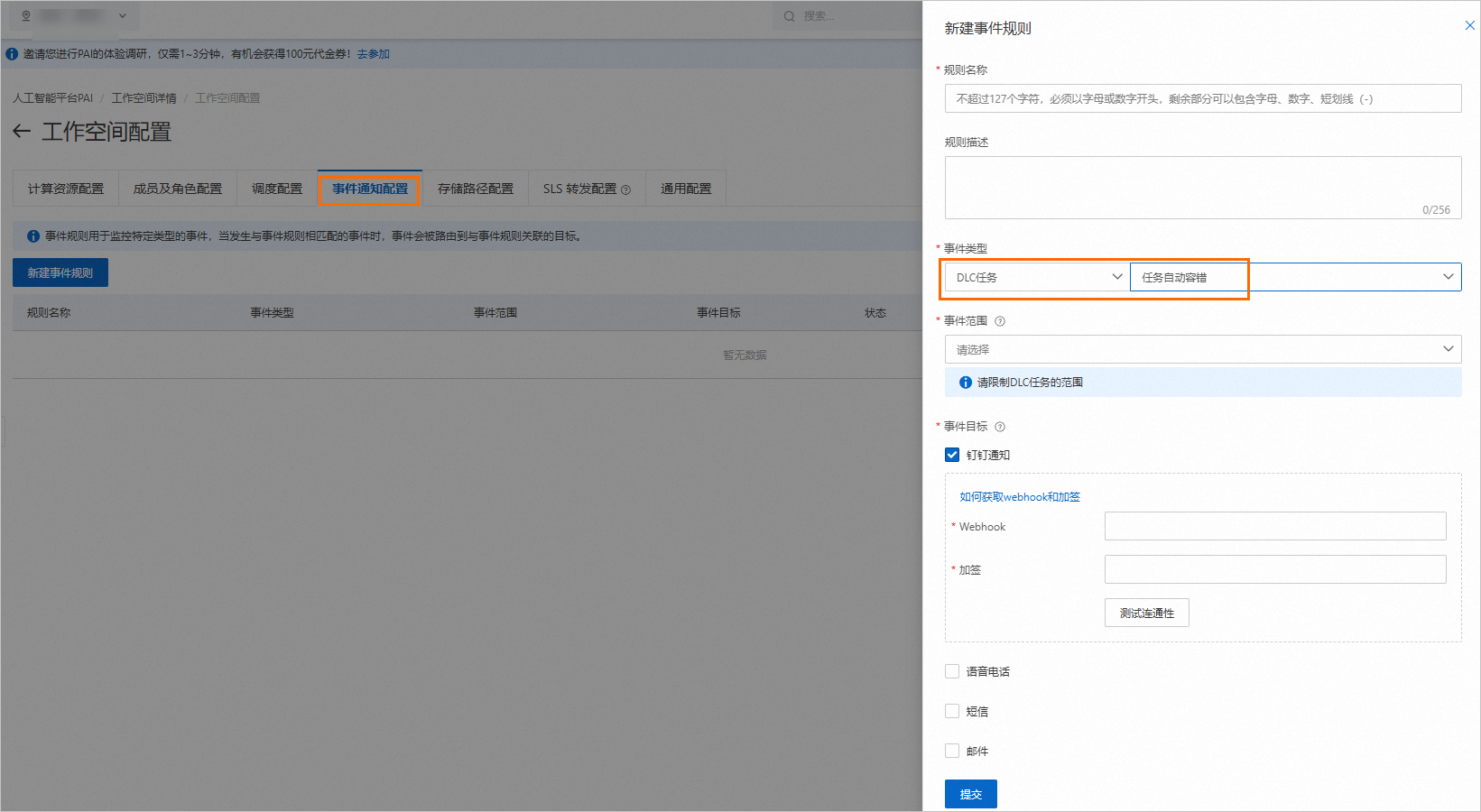Open the 任务自动容错 event subtype dropdown
Image resolution: width=1481 pixels, height=812 pixels.
point(1295,277)
